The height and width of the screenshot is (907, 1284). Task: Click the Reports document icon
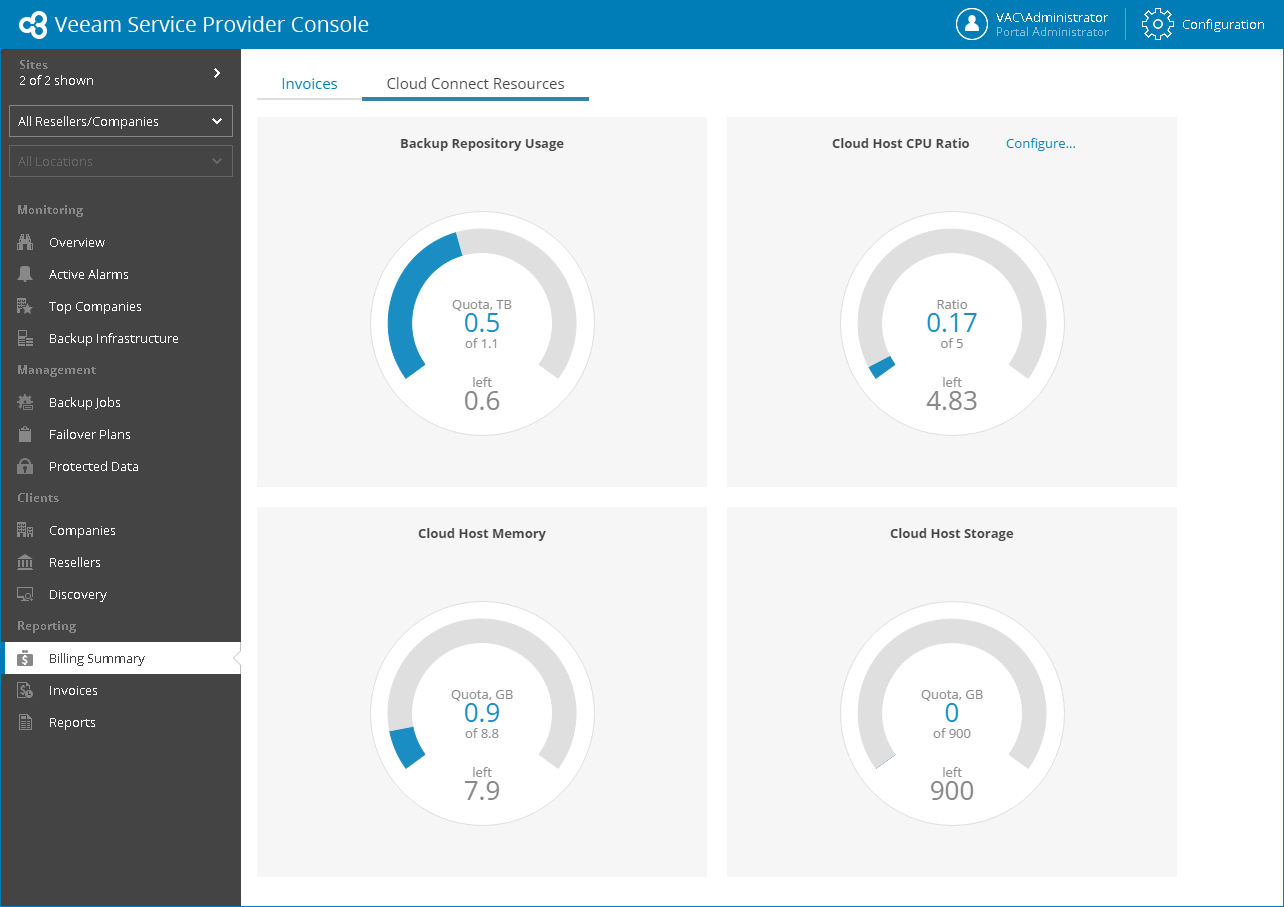(26, 722)
